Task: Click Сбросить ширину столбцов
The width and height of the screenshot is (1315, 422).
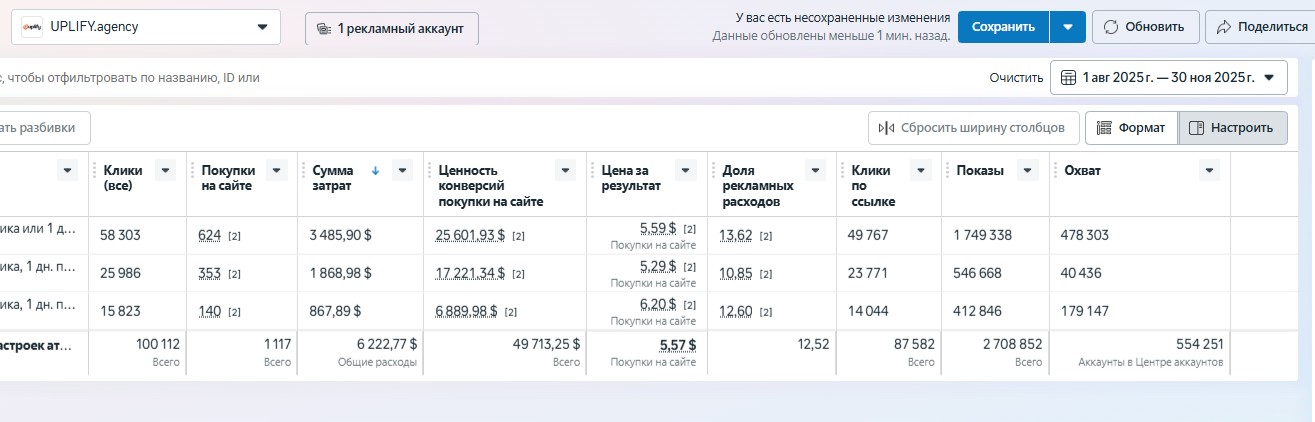Action: 973,128
